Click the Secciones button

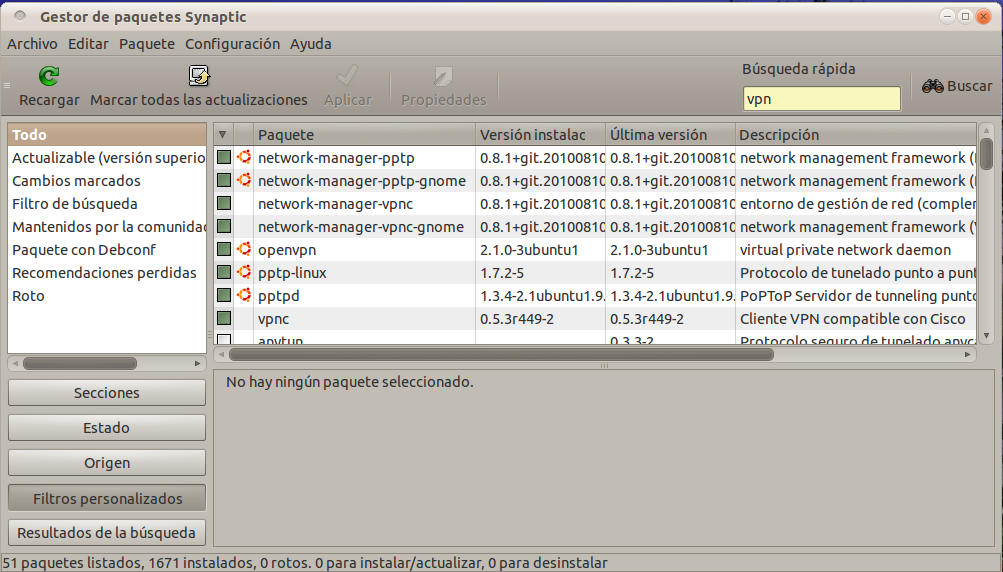107,392
